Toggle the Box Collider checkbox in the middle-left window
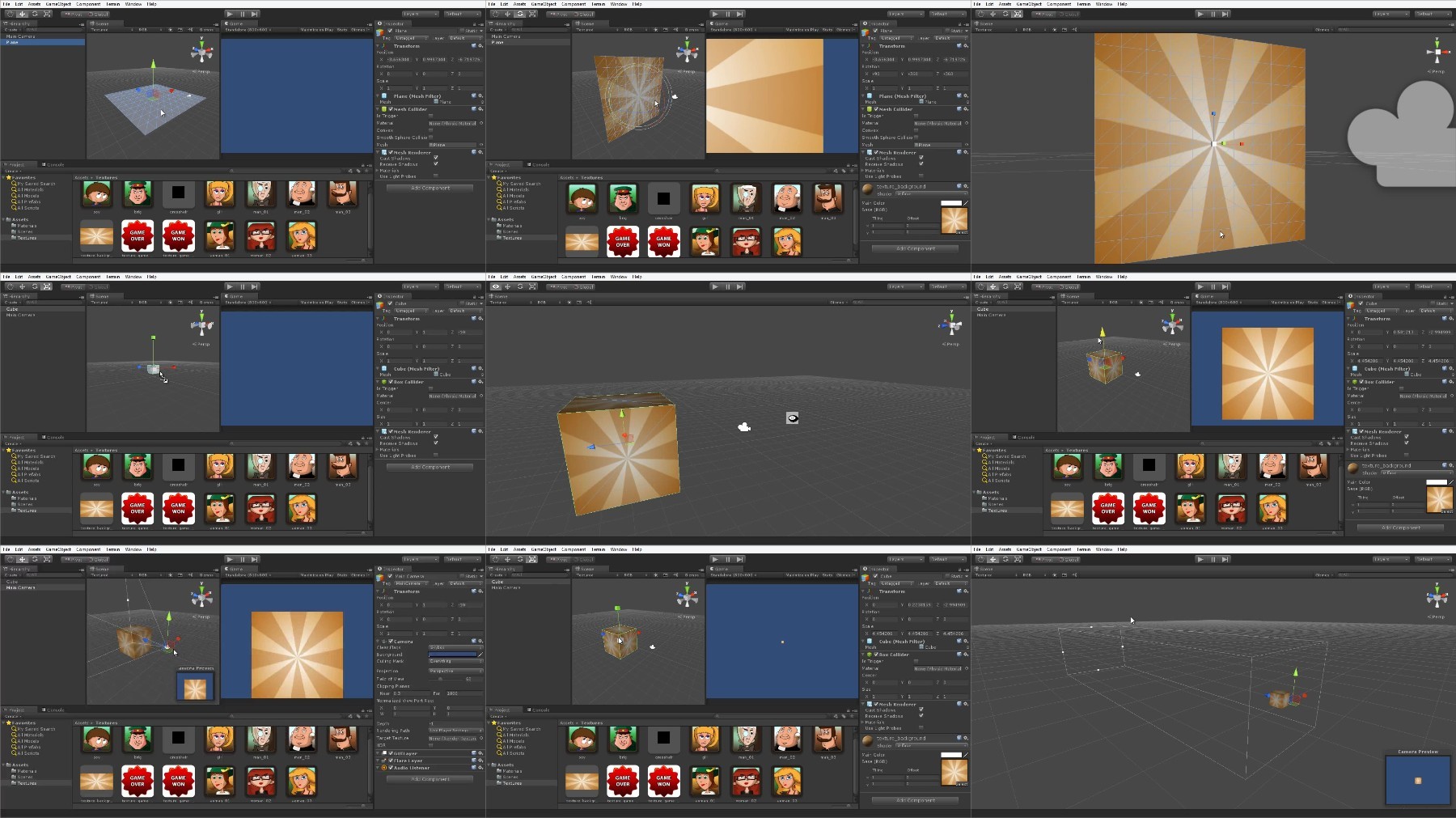Screen dimensions: 1456x818 (392, 381)
